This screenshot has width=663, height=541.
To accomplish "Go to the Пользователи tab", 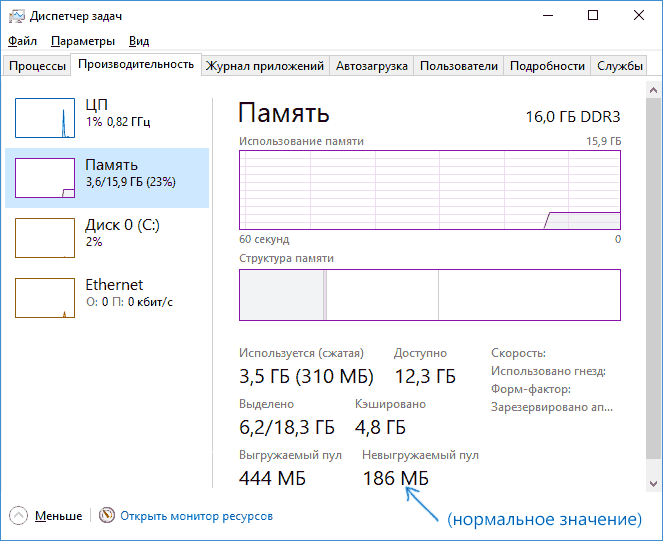I will [459, 66].
